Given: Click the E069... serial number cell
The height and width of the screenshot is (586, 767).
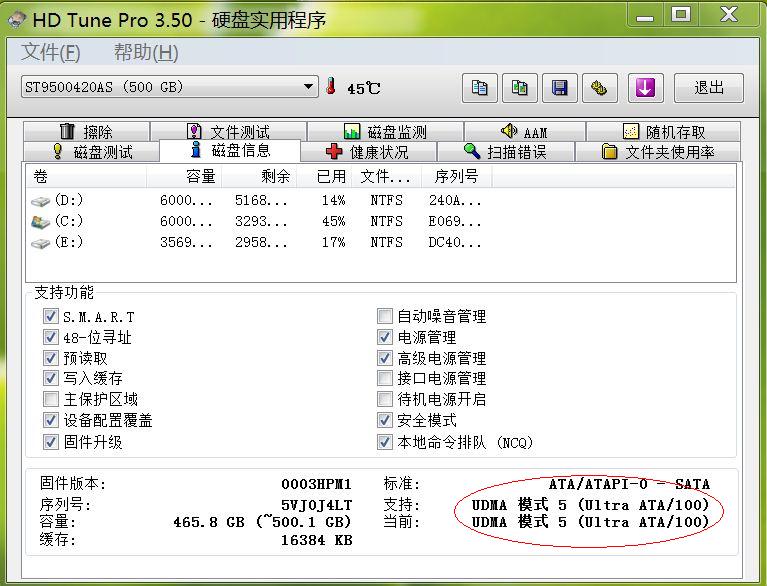Looking at the screenshot, I should pyautogui.click(x=455, y=222).
